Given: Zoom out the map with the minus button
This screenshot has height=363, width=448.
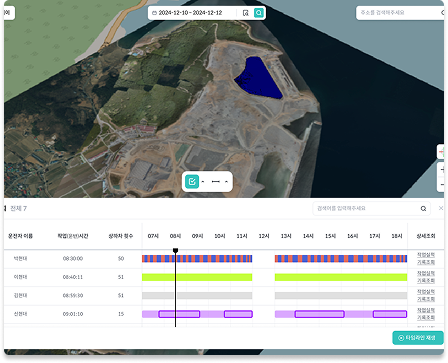Looking at the screenshot, I should pos(442,184).
